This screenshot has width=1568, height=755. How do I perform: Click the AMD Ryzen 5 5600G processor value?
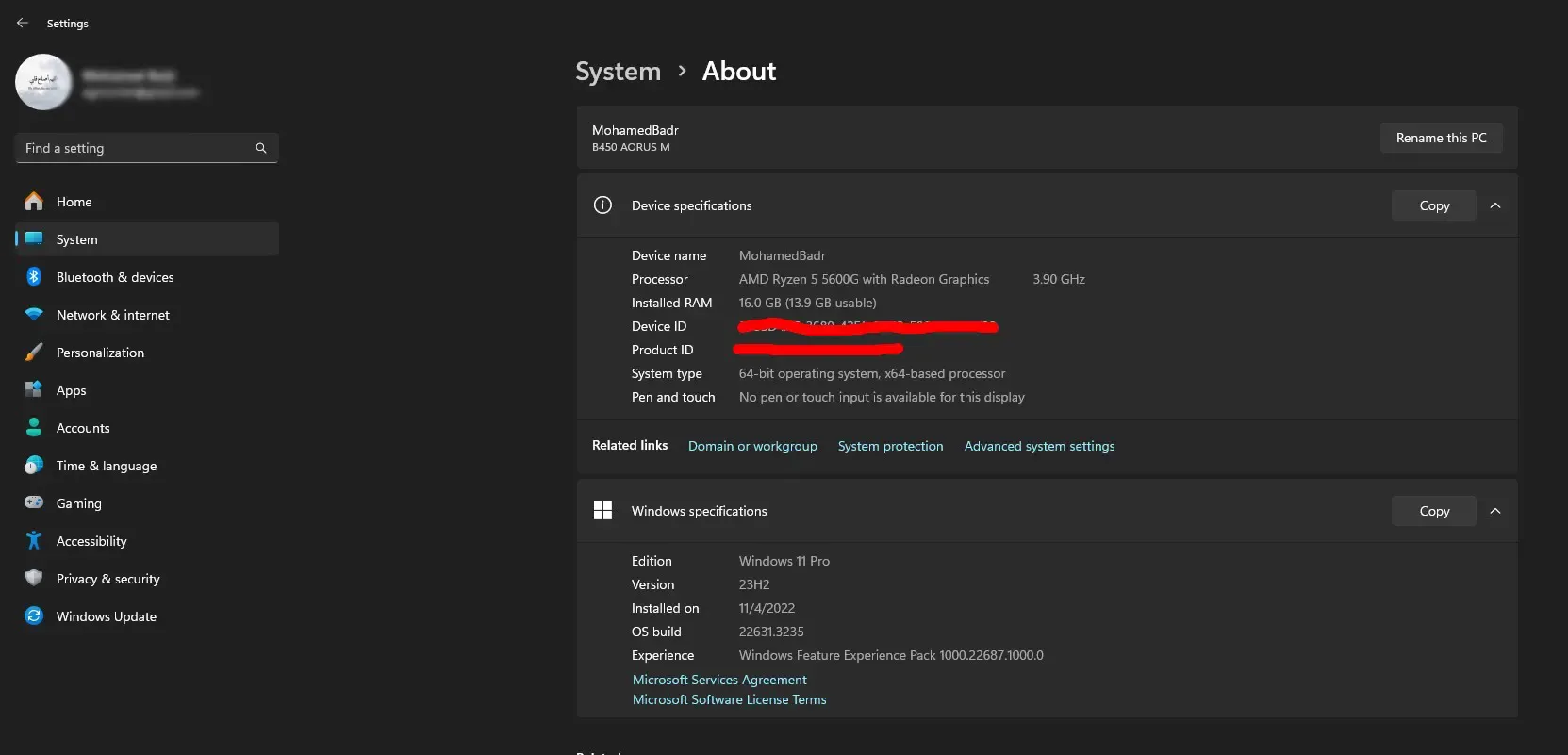[865, 279]
